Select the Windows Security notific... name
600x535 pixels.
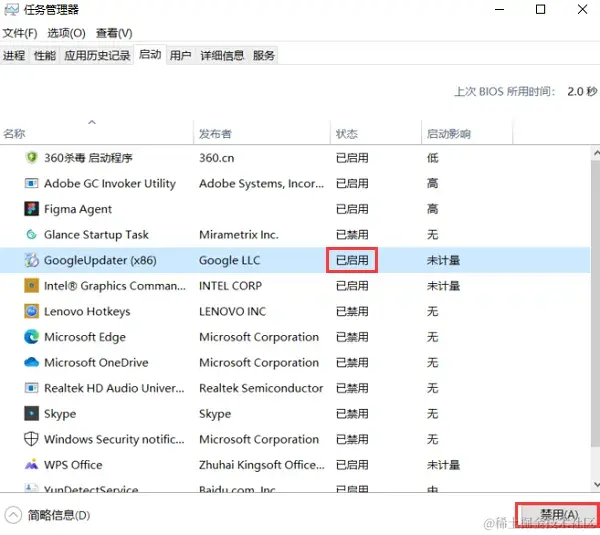tap(114, 439)
